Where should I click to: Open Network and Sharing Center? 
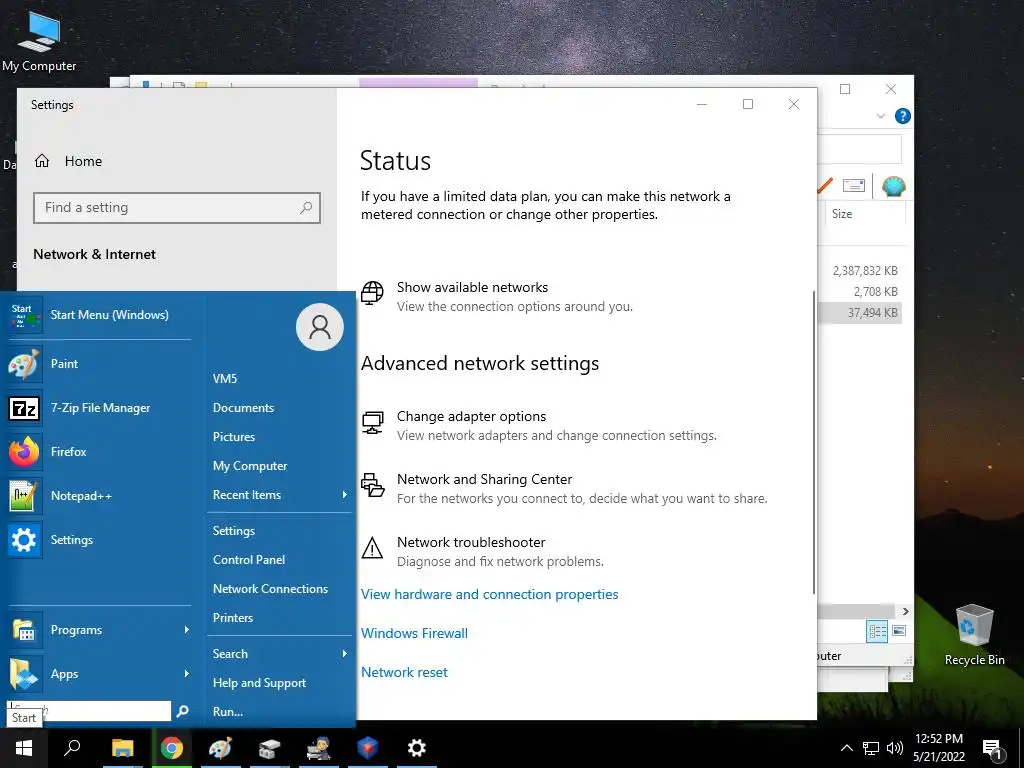tap(564, 488)
